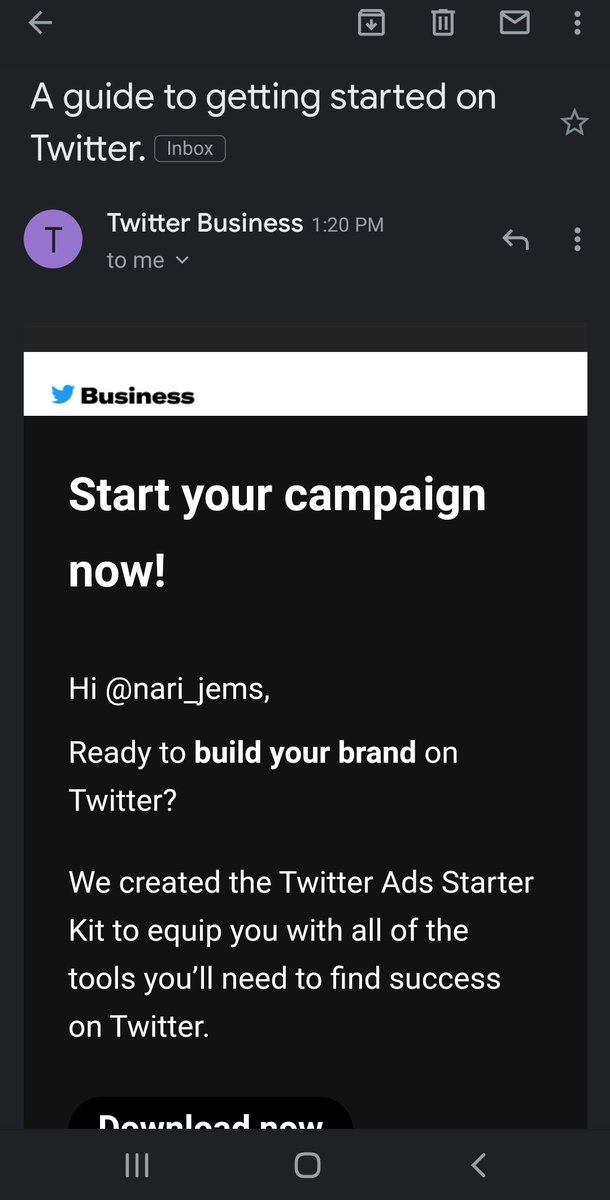The height and width of the screenshot is (1200, 610).
Task: Archive this email with the archive icon
Action: tap(371, 22)
